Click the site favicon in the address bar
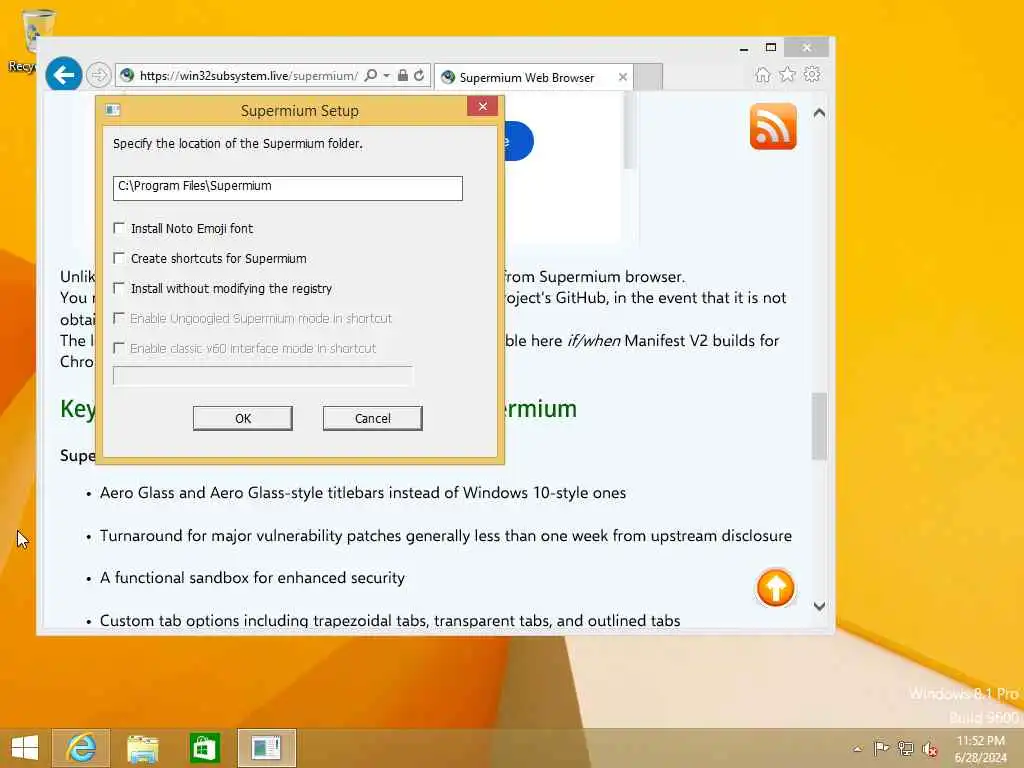Screen dimensions: 1024x768 coord(127,76)
